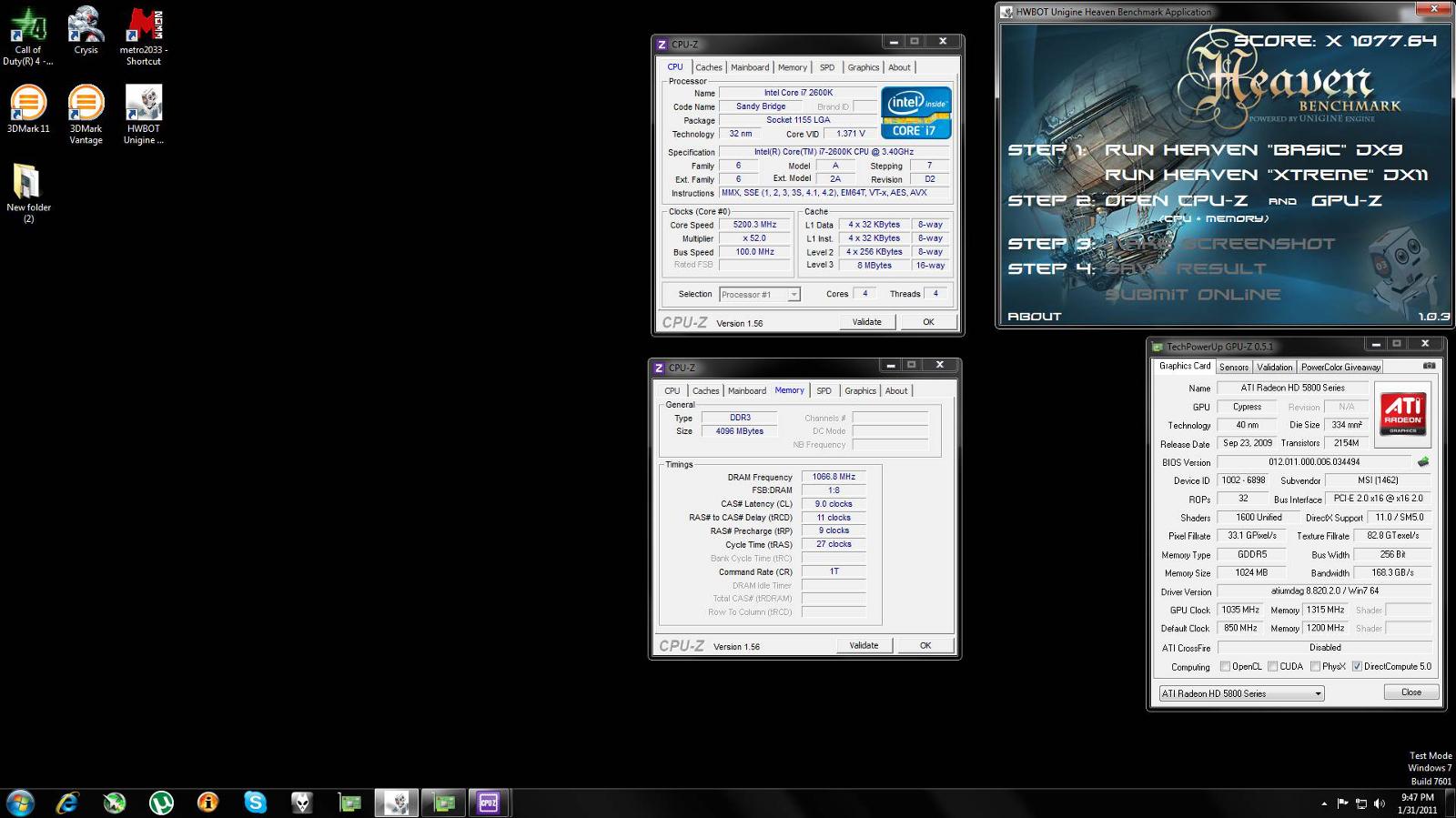1456x818 pixels.
Task: Click Submit Online in HWBOT Heaven
Action: click(x=1192, y=295)
